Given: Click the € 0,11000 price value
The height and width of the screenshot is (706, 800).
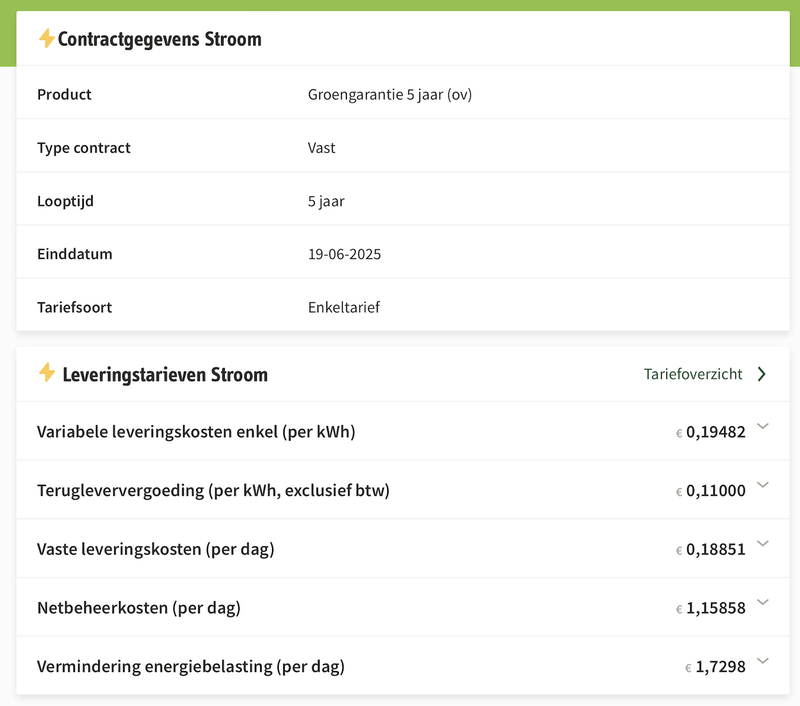Looking at the screenshot, I should point(710,491).
